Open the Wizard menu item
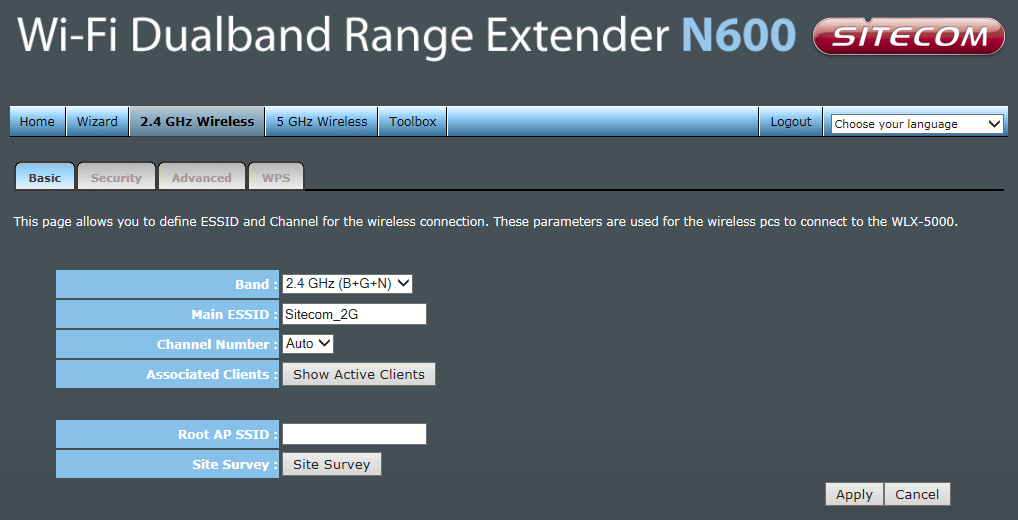This screenshot has height=520, width=1018. pos(97,122)
